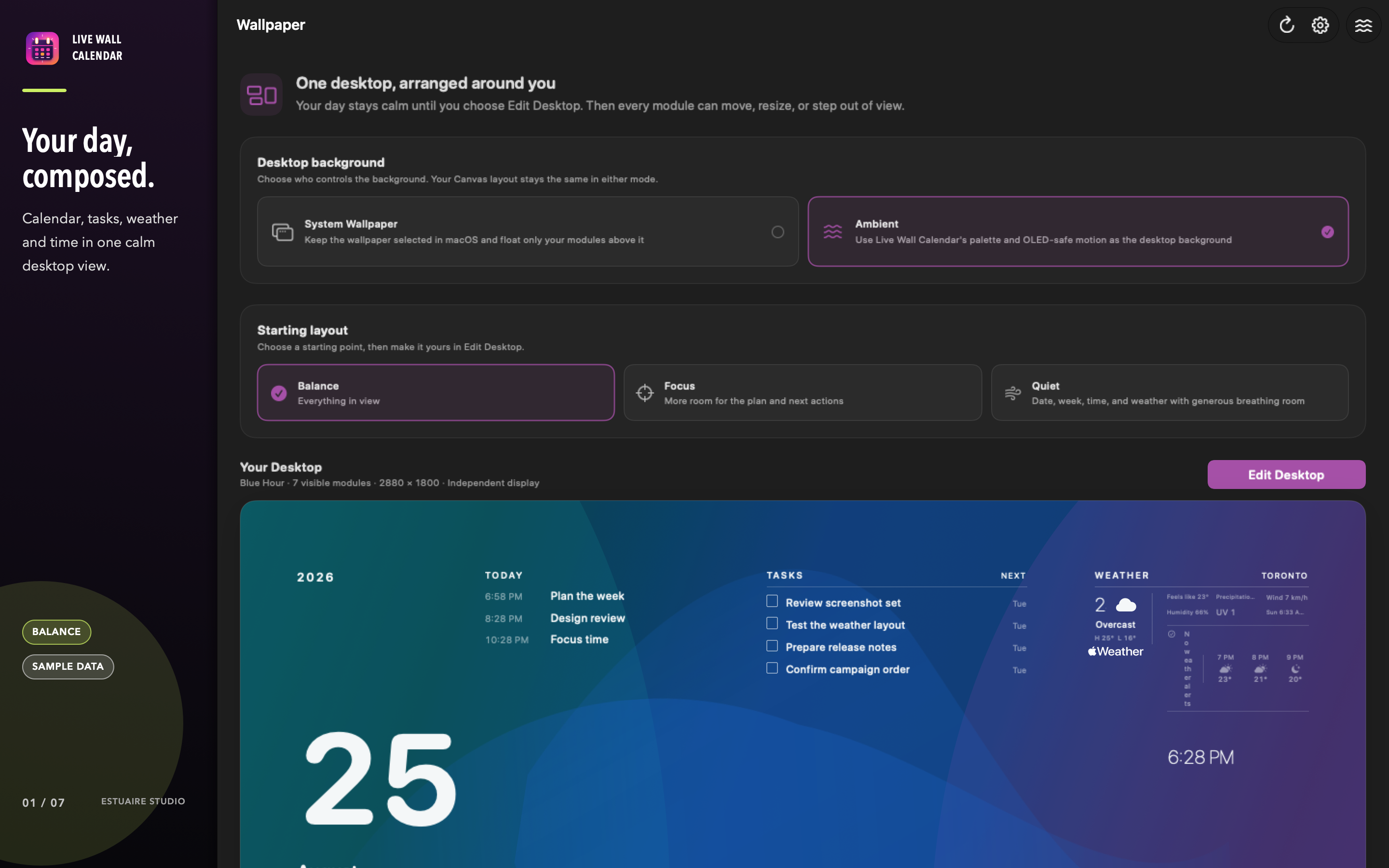Click the 6:58 PM event time
Screen dimensions: 1389x868
(504, 597)
